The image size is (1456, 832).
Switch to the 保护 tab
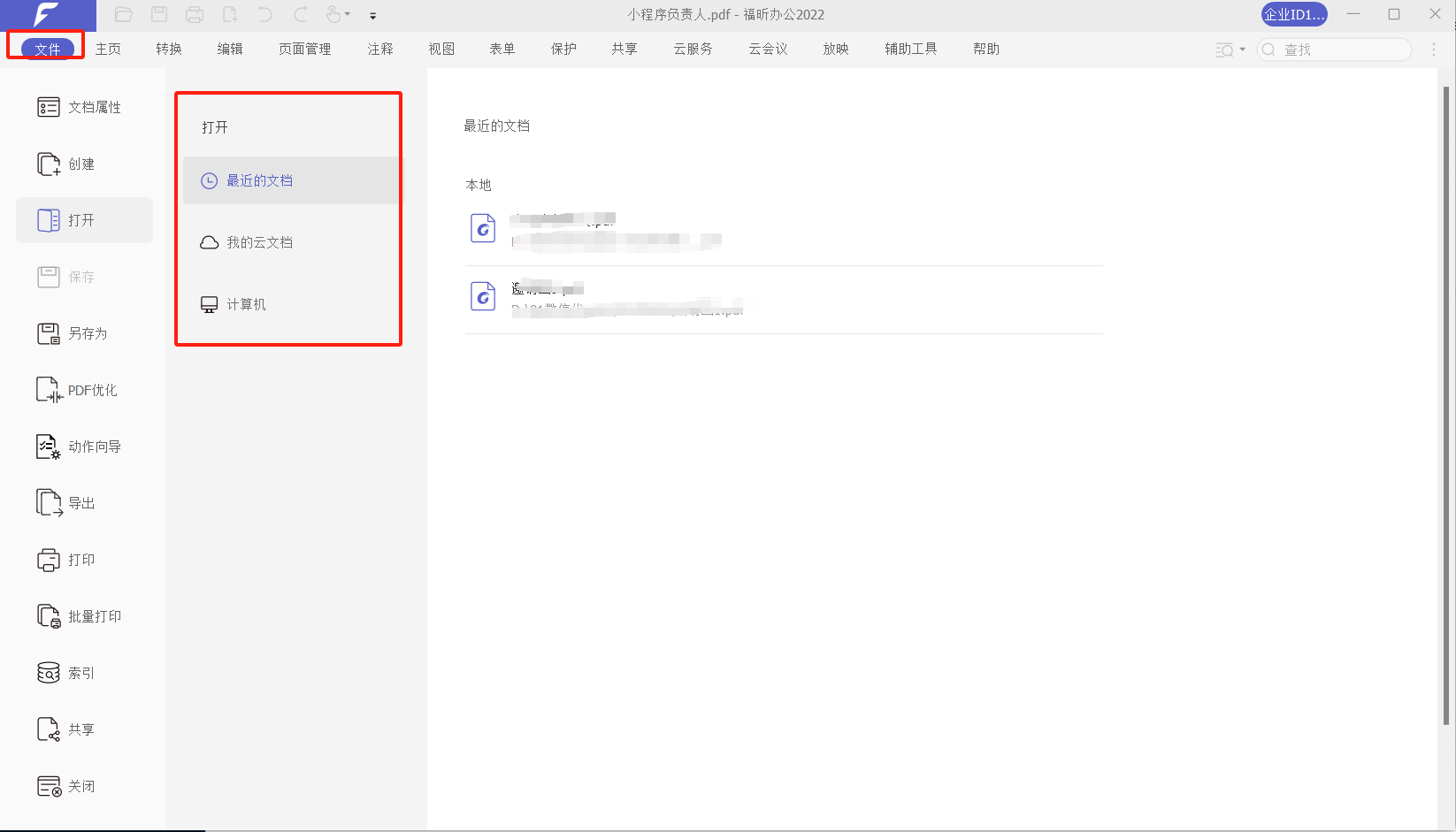point(563,49)
